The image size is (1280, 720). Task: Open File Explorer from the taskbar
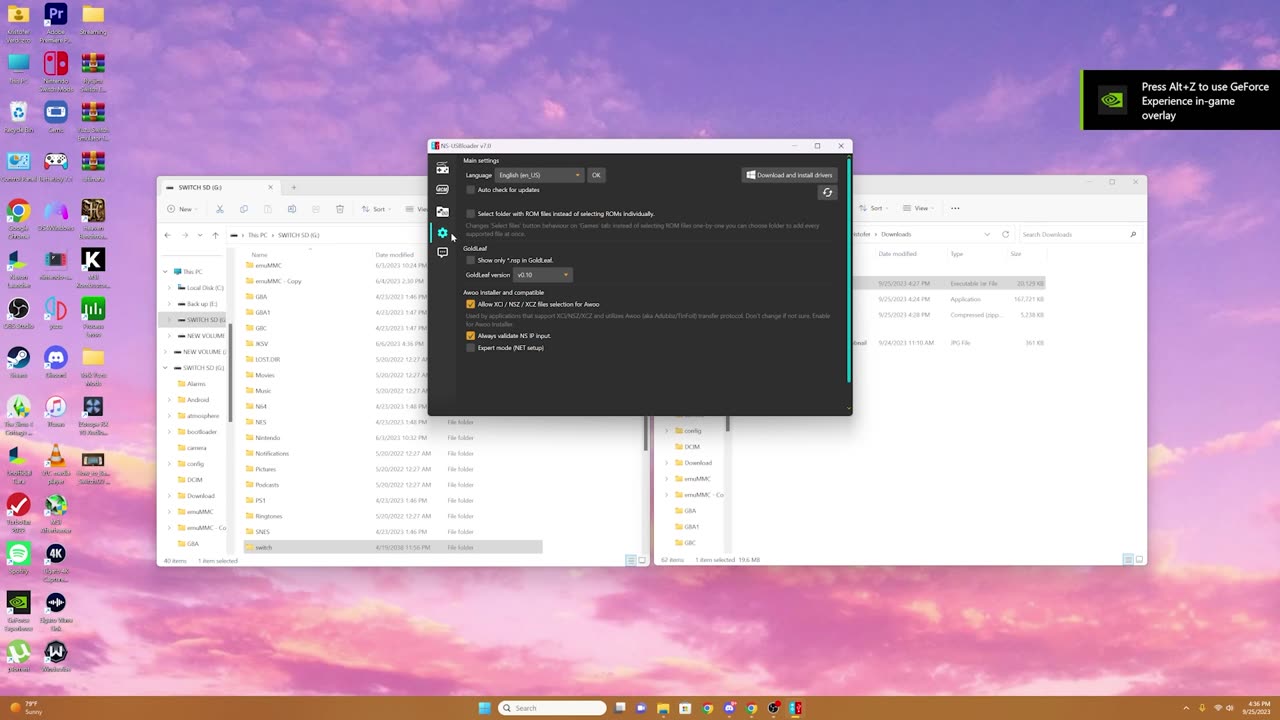[663, 708]
